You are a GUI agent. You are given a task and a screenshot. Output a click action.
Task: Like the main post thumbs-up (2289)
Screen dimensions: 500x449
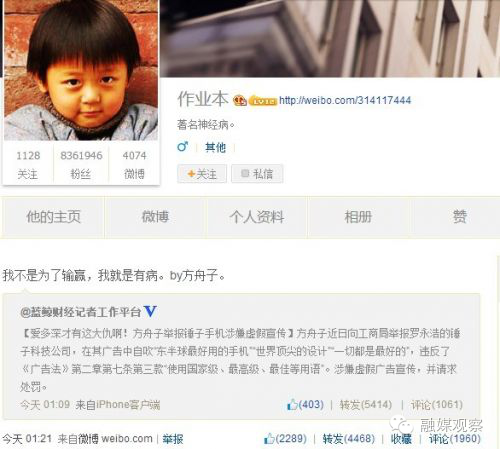click(x=285, y=438)
